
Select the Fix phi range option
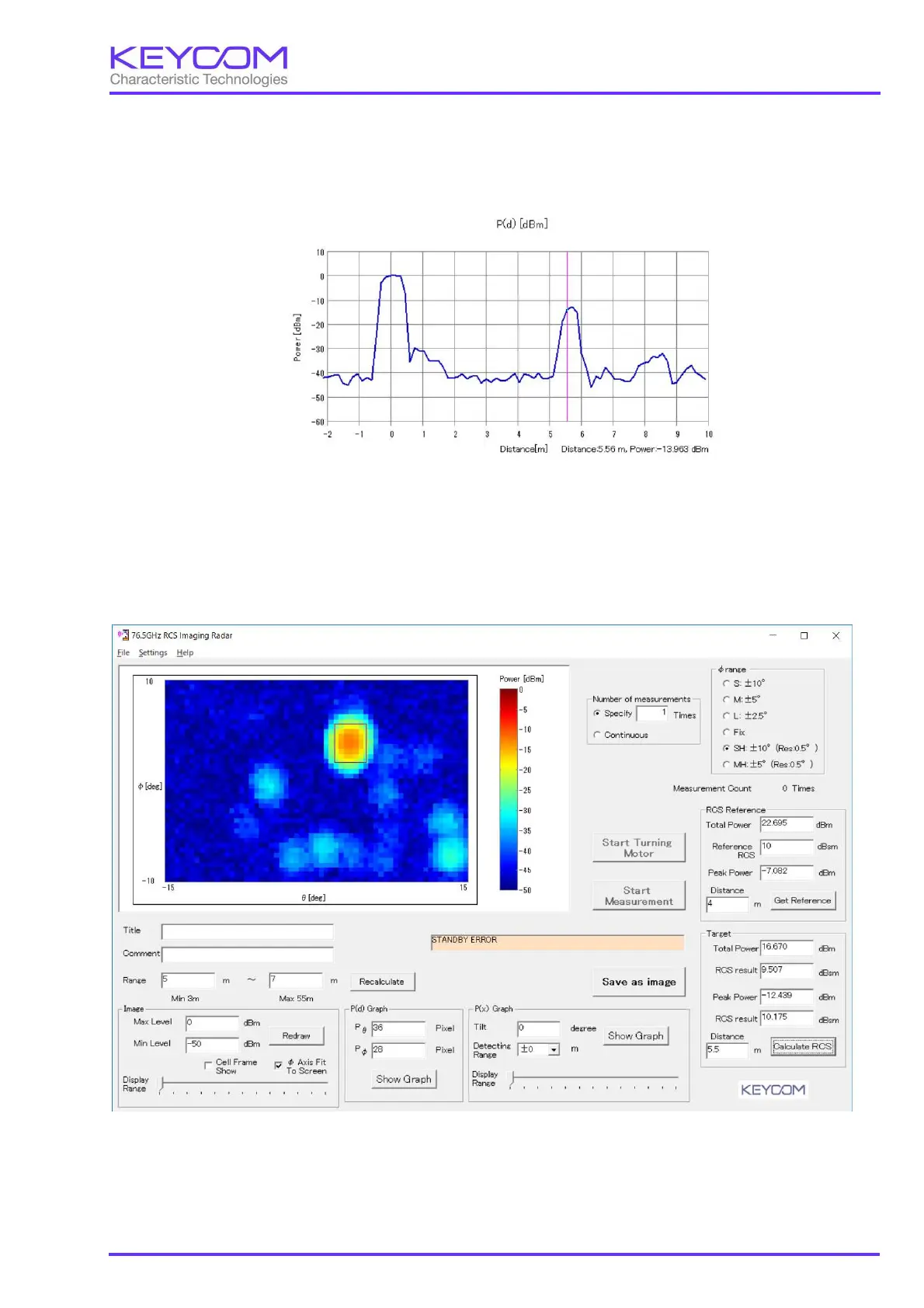726,732
